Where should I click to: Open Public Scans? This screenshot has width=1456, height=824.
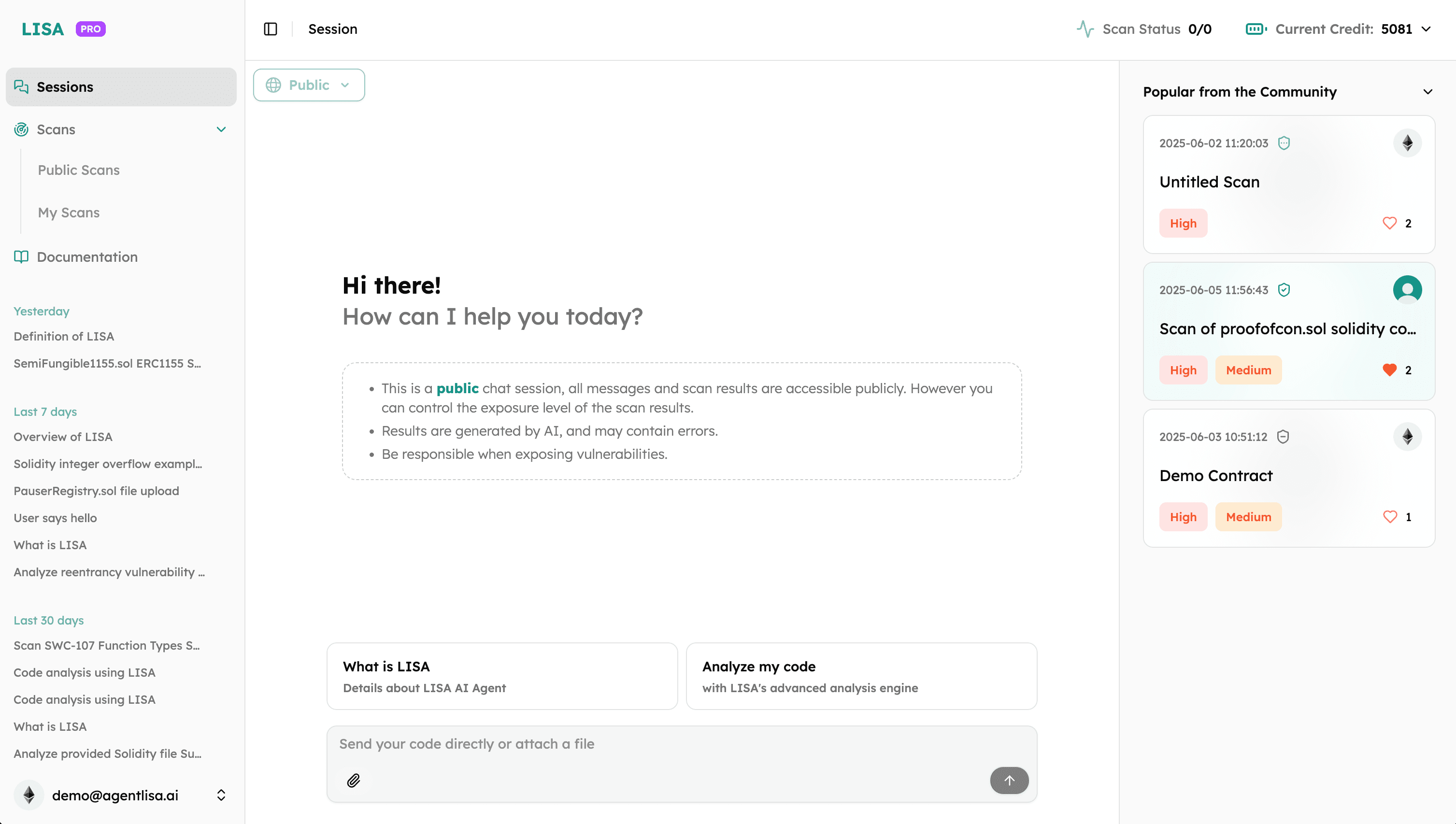tap(79, 170)
